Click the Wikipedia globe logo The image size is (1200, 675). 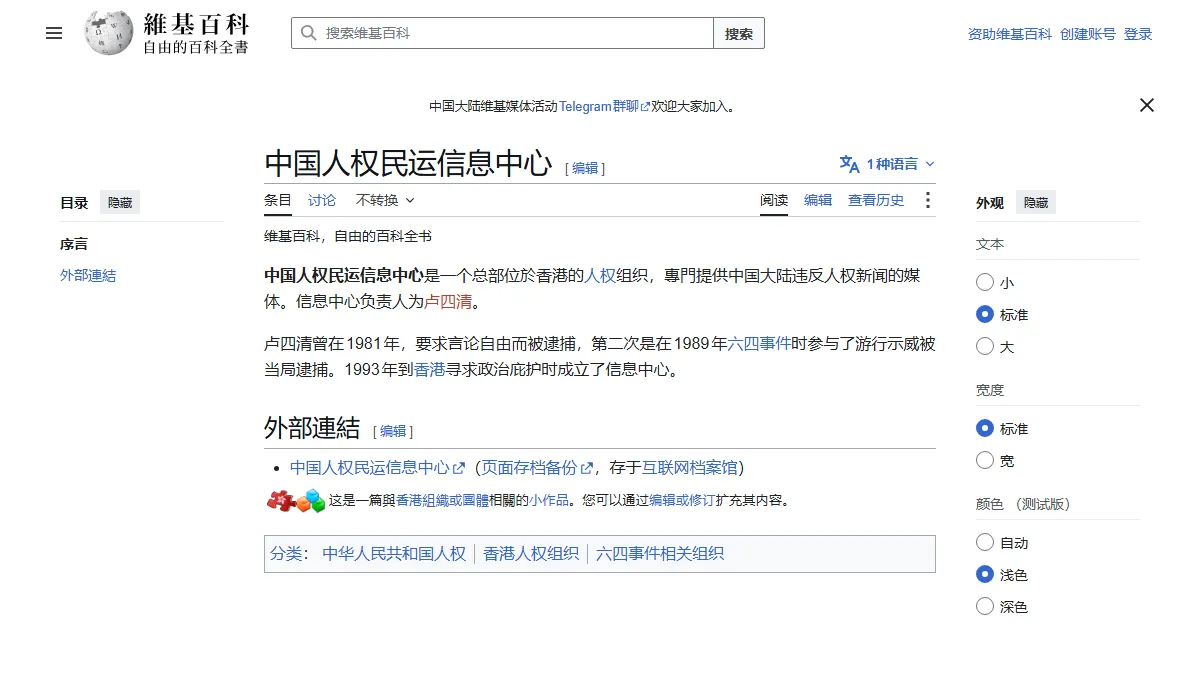coord(109,33)
